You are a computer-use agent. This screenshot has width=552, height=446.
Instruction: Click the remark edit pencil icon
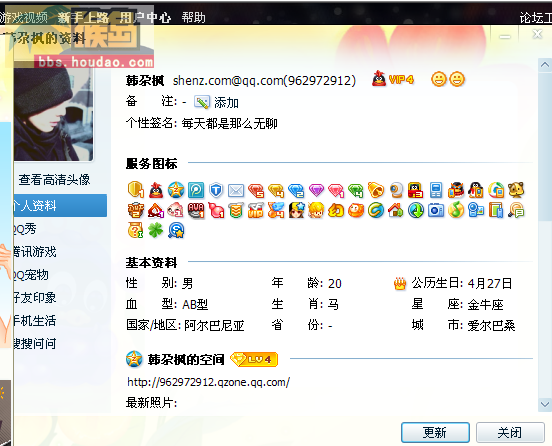tap(201, 102)
